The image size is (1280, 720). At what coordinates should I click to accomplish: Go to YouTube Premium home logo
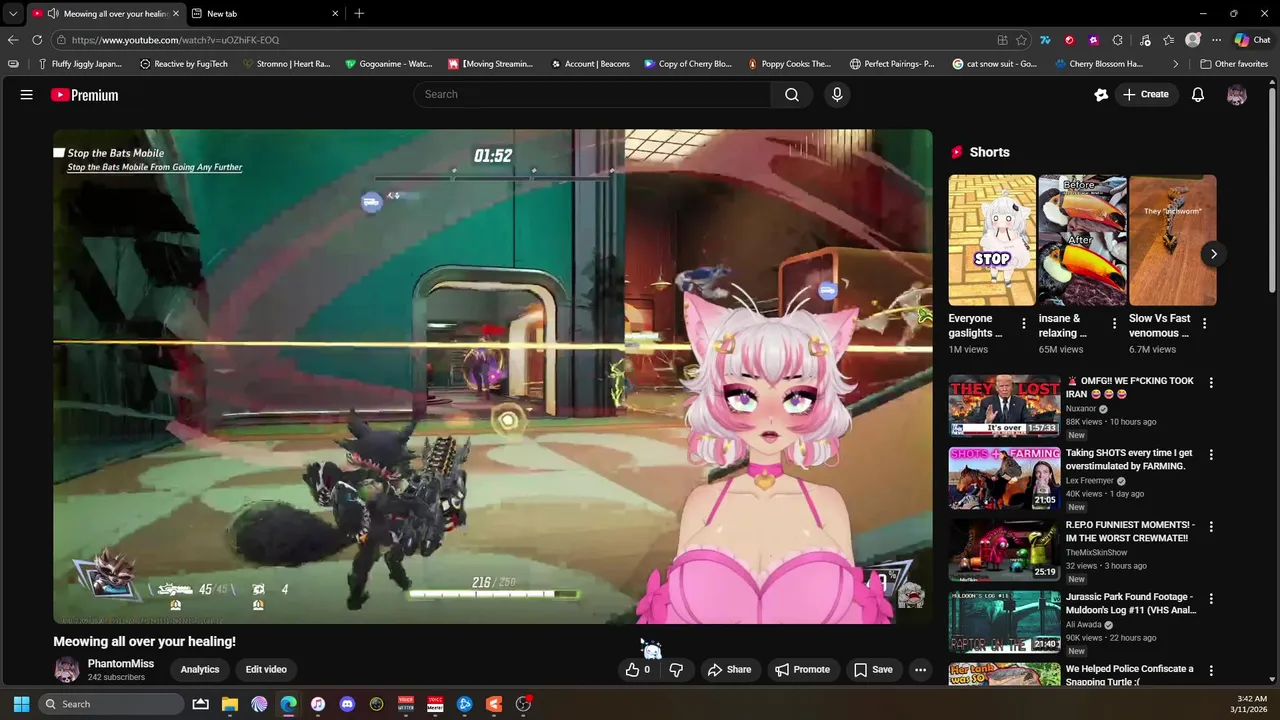pos(85,95)
